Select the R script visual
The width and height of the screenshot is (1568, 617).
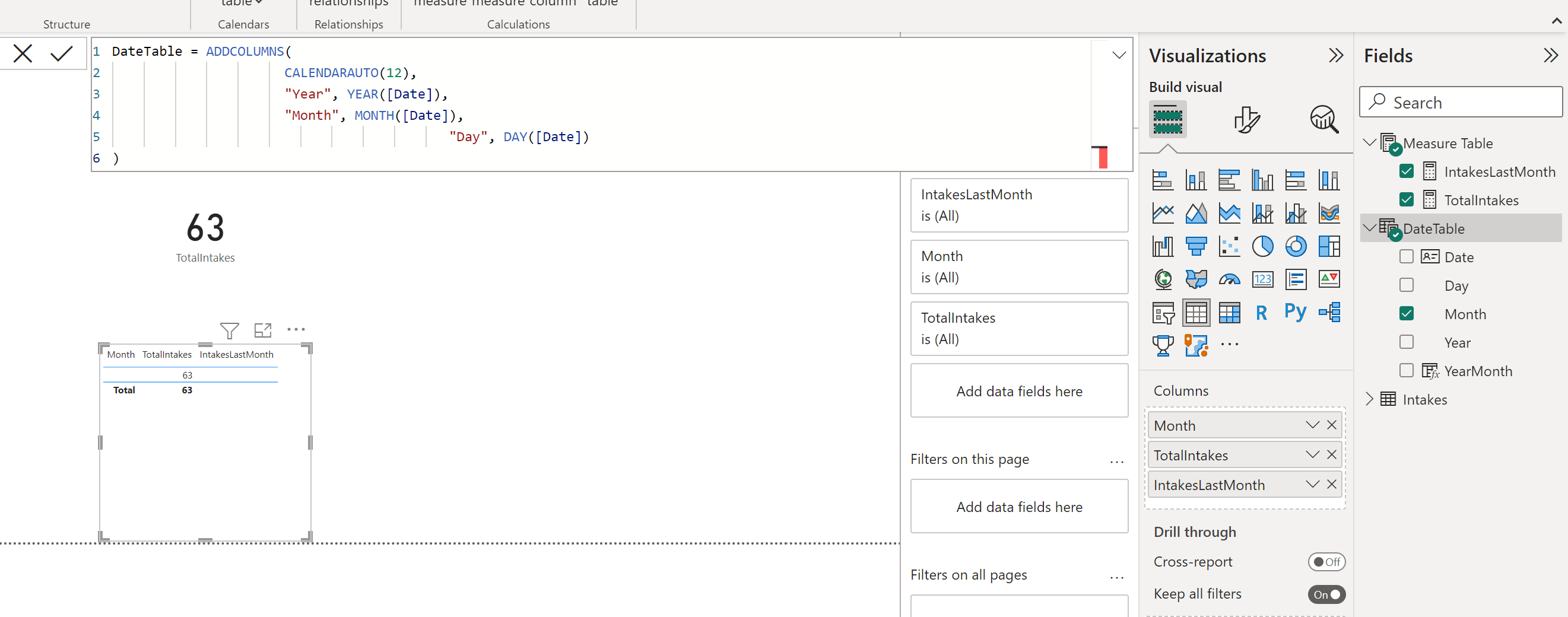[1262, 313]
